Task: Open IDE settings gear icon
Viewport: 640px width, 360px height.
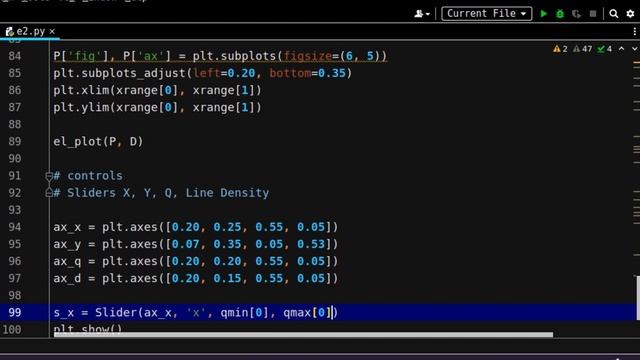Action: (630, 13)
